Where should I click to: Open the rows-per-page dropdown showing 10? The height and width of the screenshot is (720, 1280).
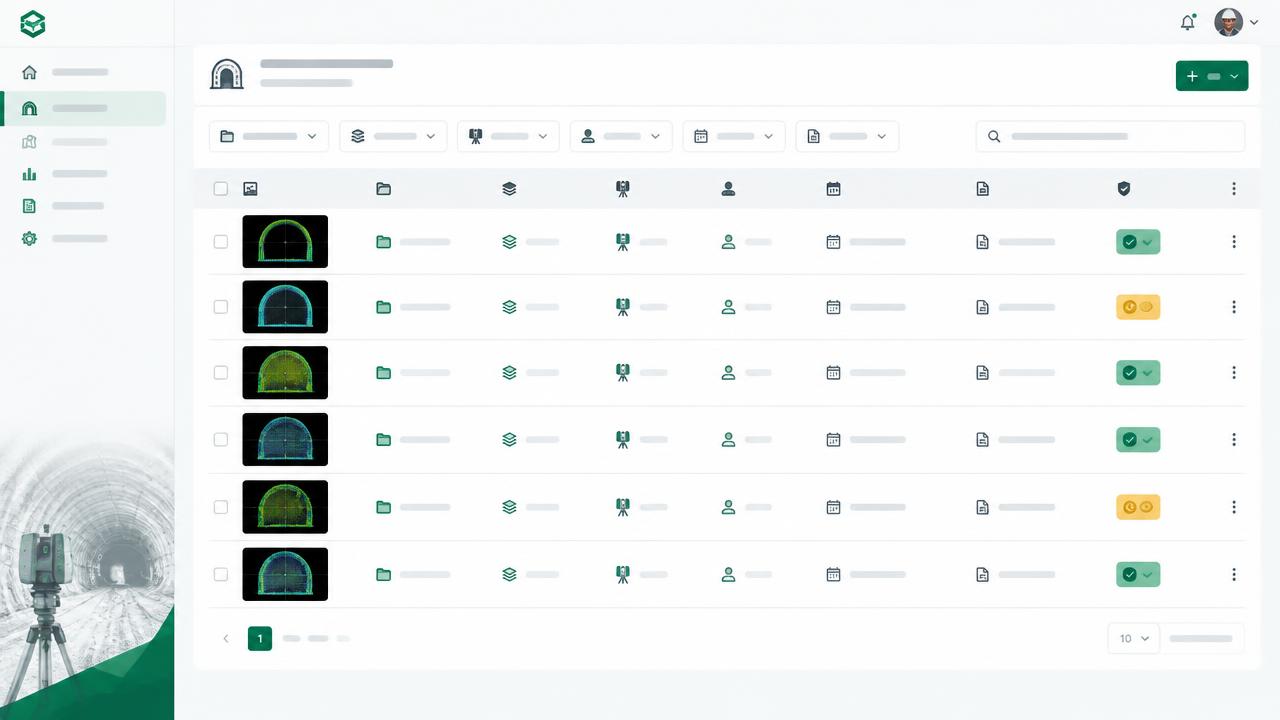point(1134,638)
